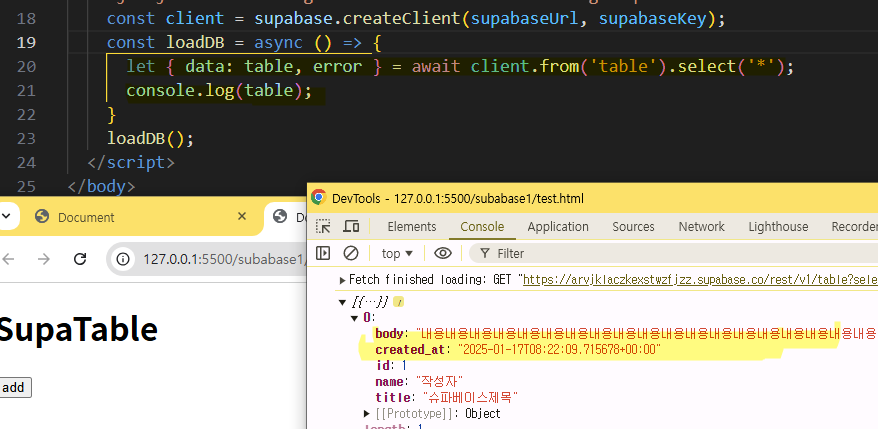Switch to the Application tab
This screenshot has height=429, width=878.
tap(557, 227)
